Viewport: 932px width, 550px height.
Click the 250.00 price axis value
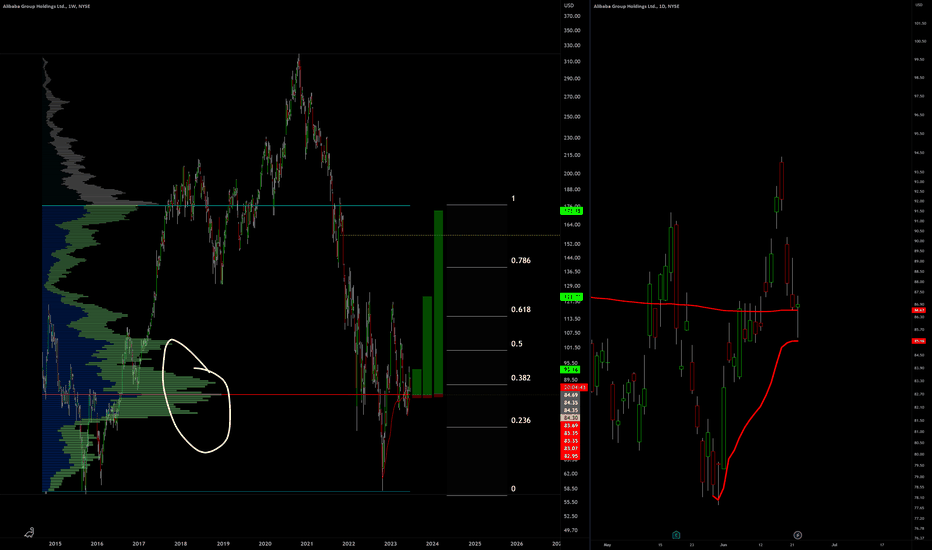[x=572, y=117]
